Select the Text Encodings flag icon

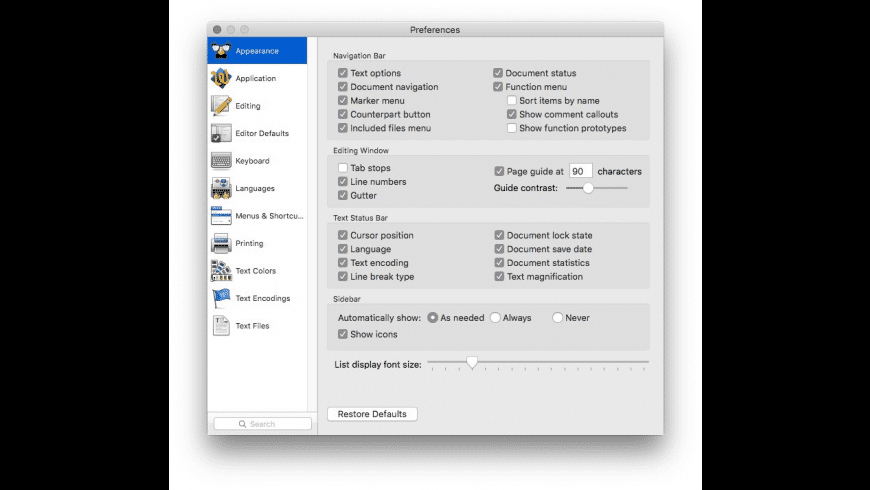point(221,298)
